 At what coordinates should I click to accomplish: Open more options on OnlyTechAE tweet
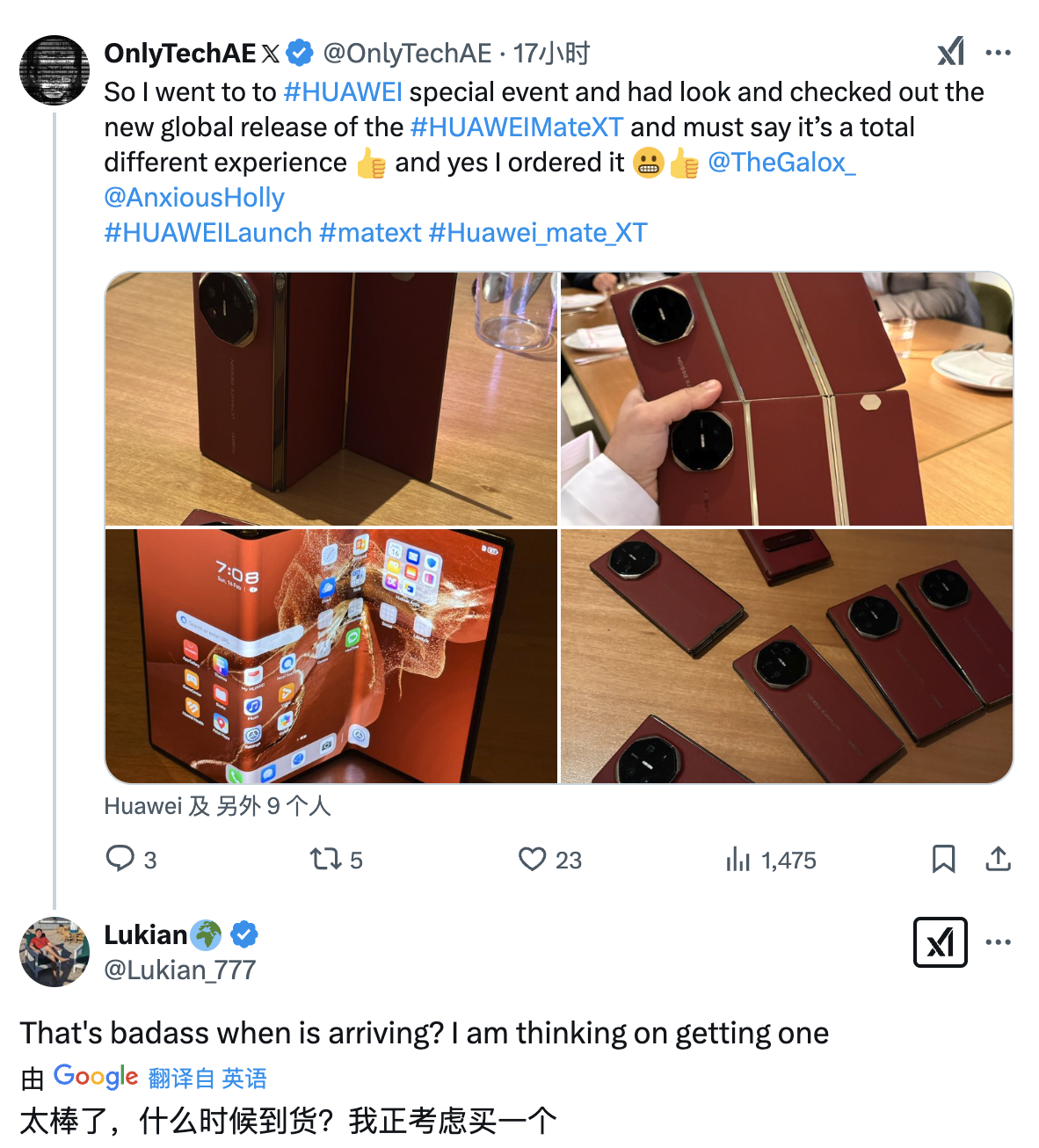pyautogui.click(x=998, y=53)
